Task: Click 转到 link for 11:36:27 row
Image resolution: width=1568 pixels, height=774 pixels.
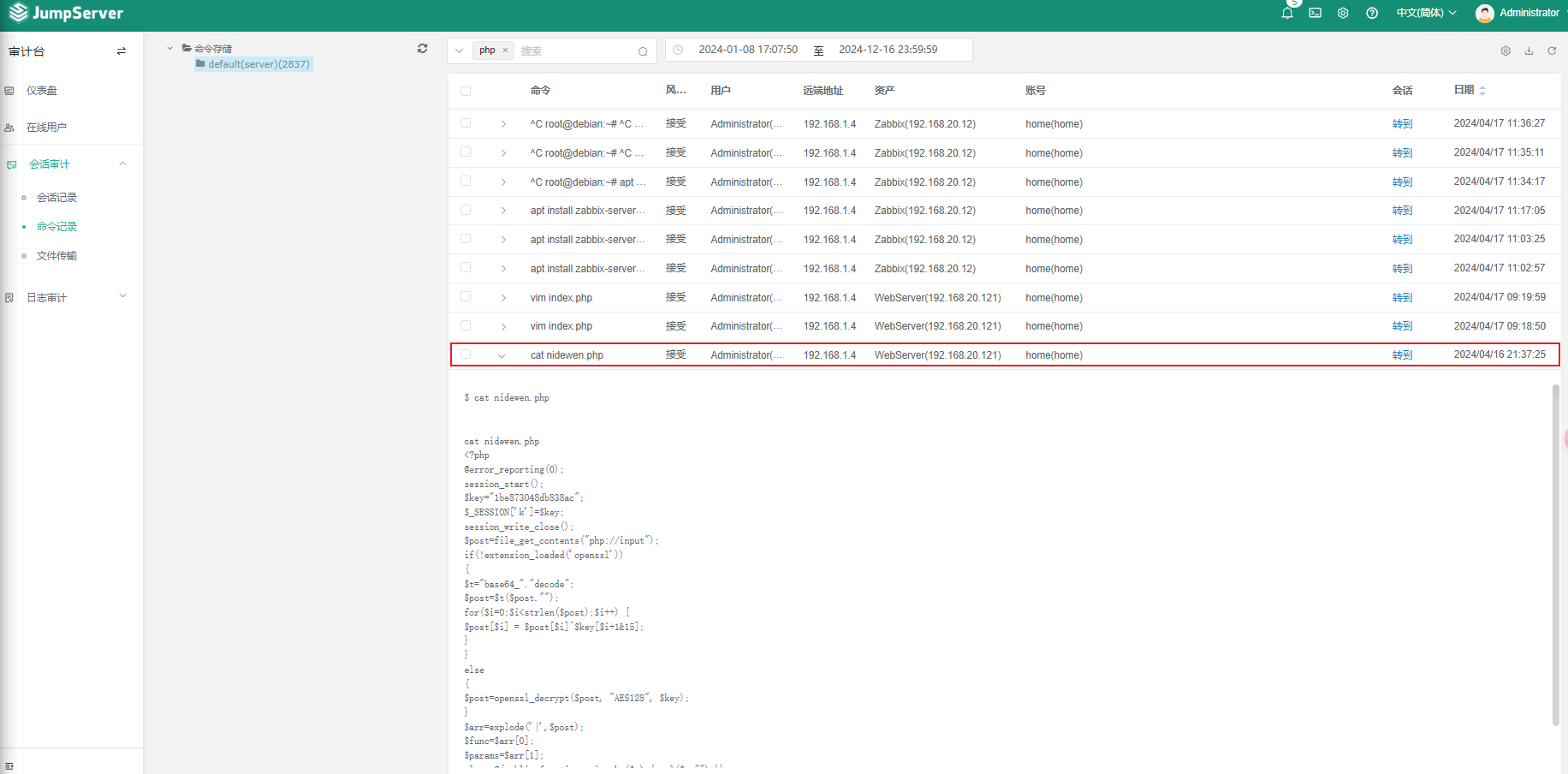Action: [x=1402, y=124]
